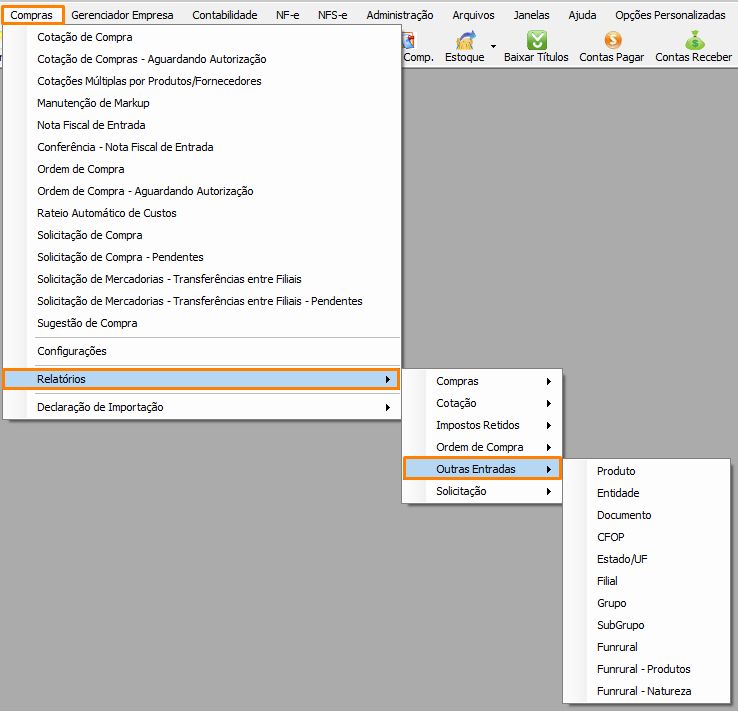Open Configurações from the Compras menu
The height and width of the screenshot is (711, 738).
tap(72, 351)
